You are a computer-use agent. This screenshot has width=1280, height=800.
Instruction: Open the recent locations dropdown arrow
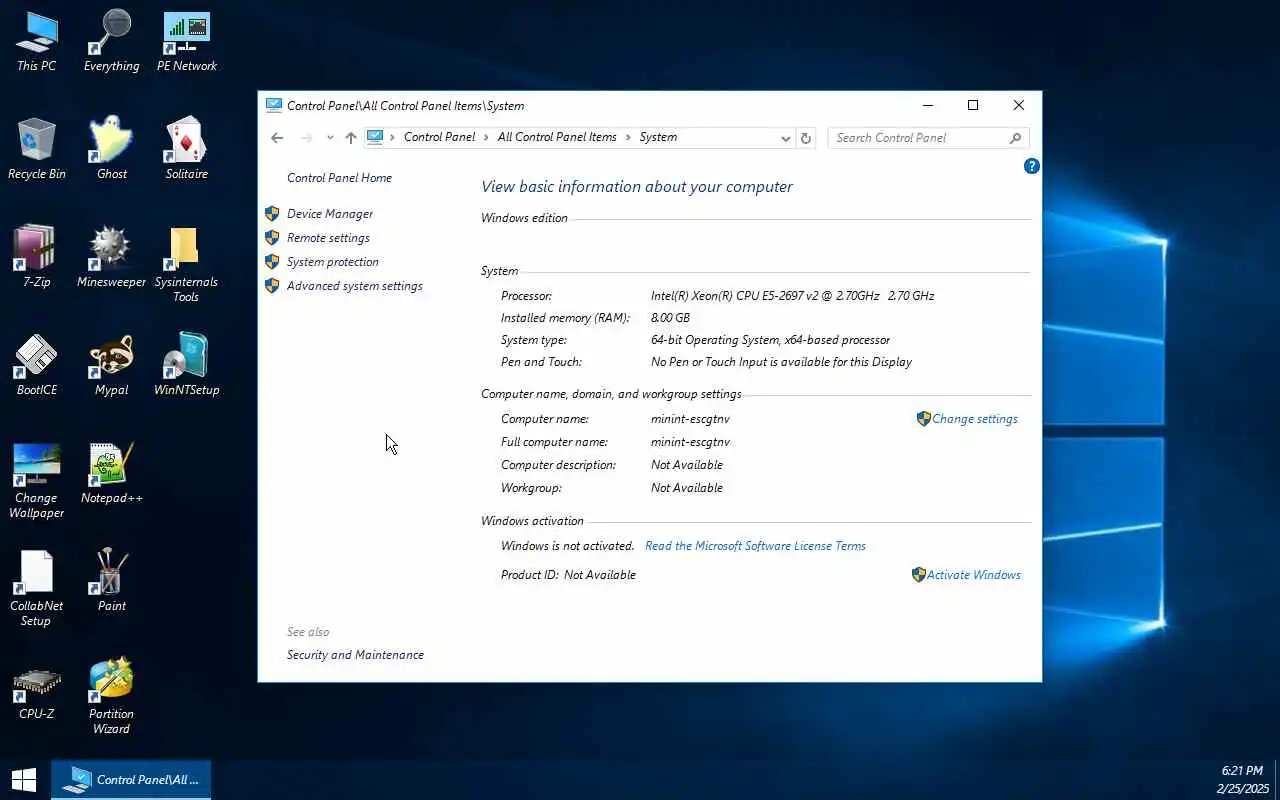(x=330, y=138)
